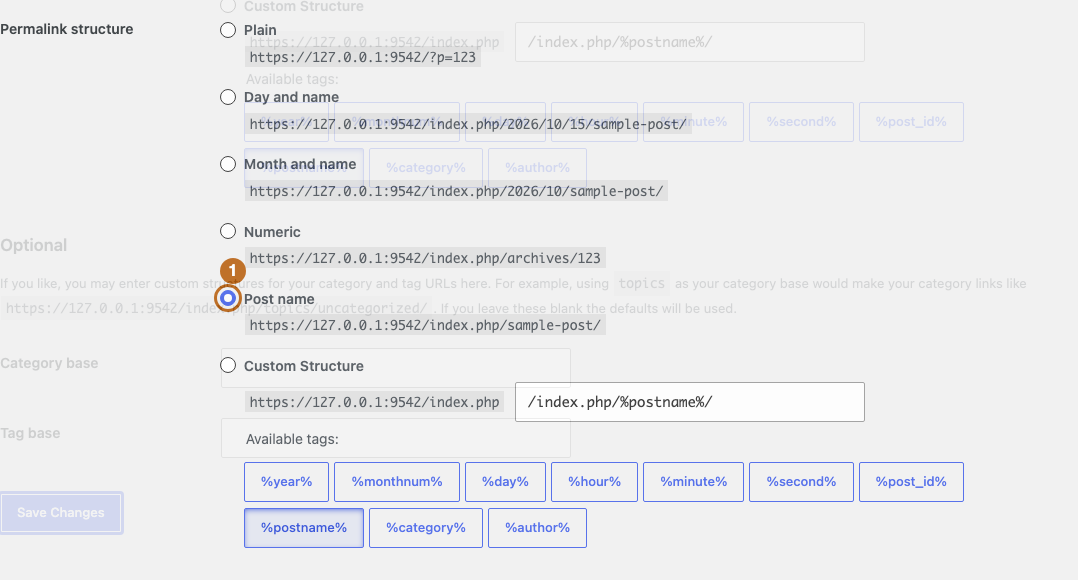Insert the %minute% tag below Available tags
This screenshot has width=1078, height=580.
tap(693, 482)
